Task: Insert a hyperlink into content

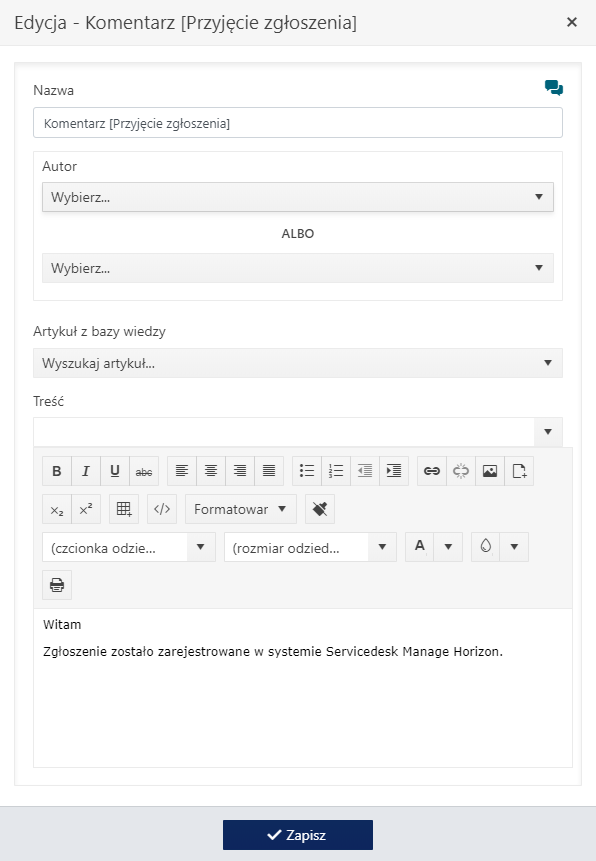Action: point(432,471)
